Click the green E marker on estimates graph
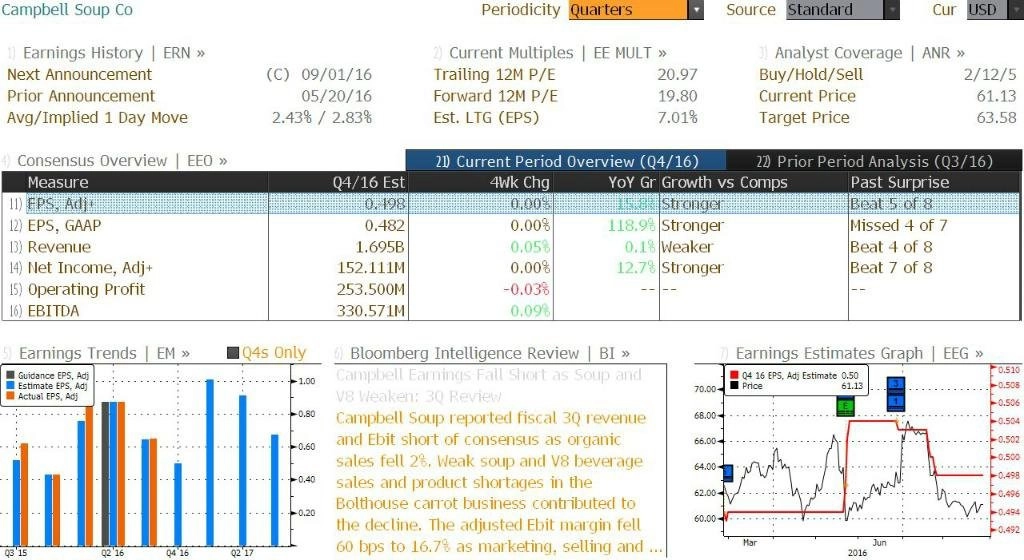1024x560 pixels. coord(845,407)
